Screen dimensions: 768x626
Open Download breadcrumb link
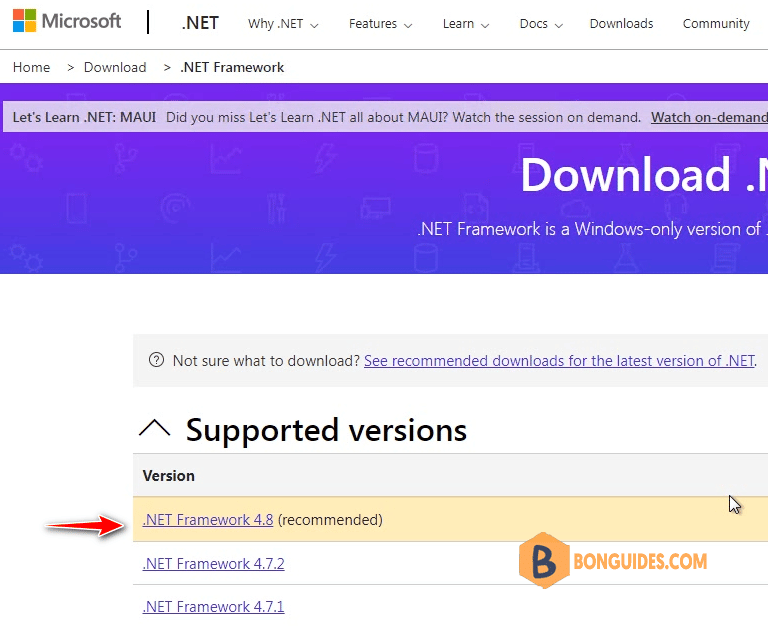[115, 67]
